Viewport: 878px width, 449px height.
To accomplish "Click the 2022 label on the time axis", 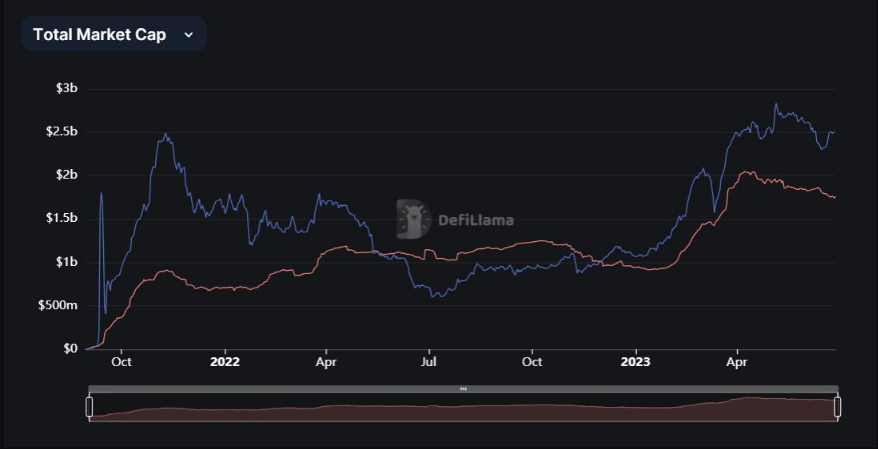I will pos(224,362).
